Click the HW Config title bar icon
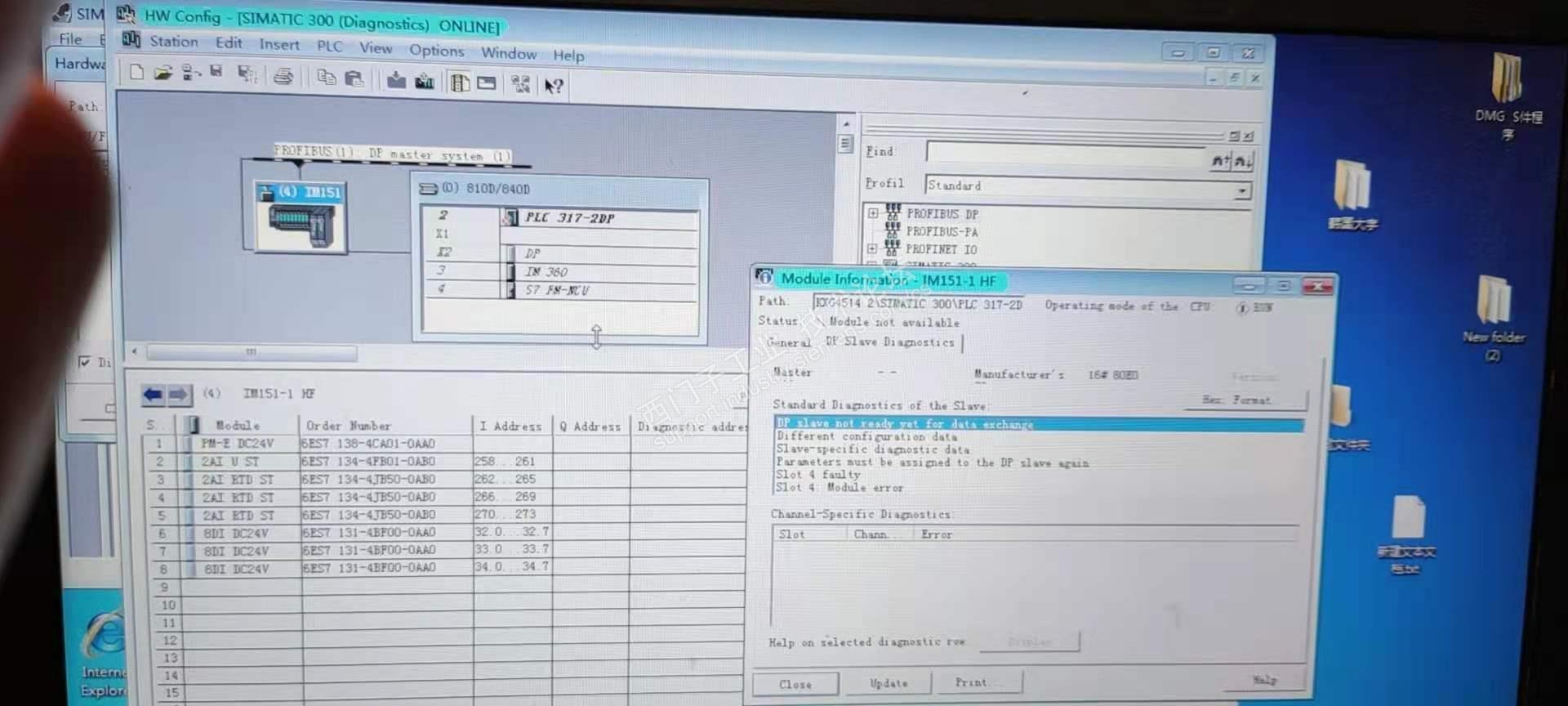The height and width of the screenshot is (706, 1568). (126, 14)
